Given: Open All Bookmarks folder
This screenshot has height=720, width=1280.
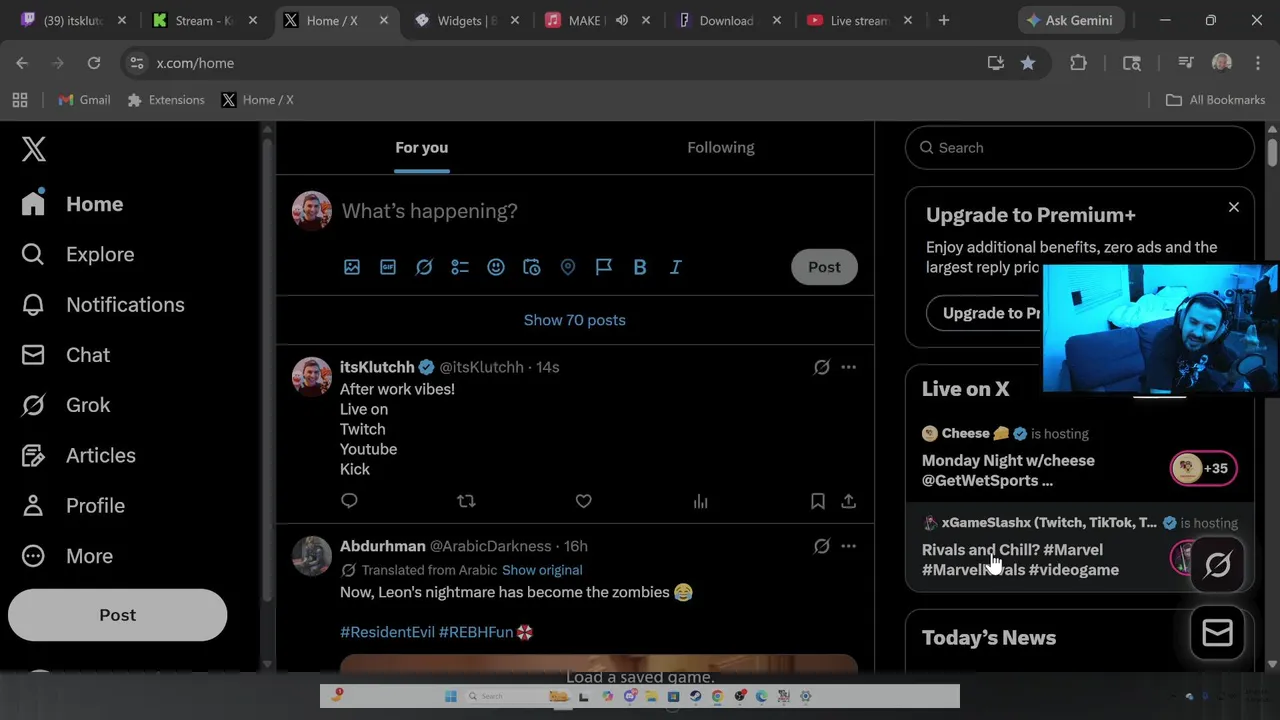Looking at the screenshot, I should tap(1216, 100).
